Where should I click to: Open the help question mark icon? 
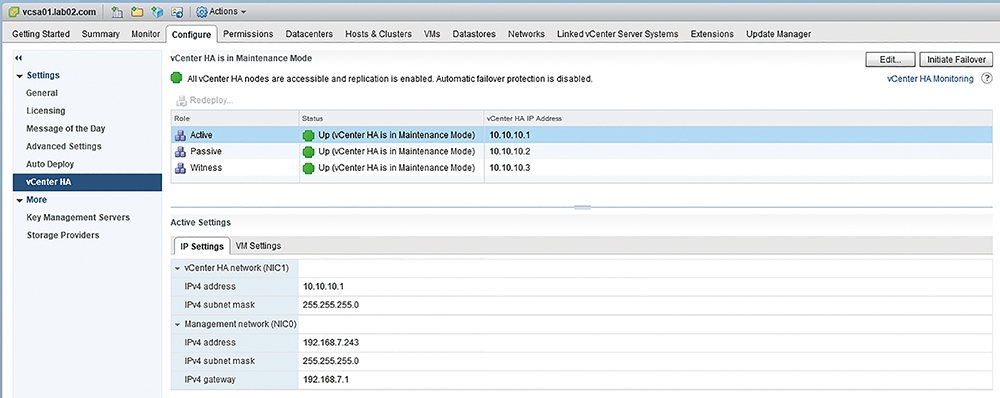pyautogui.click(x=987, y=78)
